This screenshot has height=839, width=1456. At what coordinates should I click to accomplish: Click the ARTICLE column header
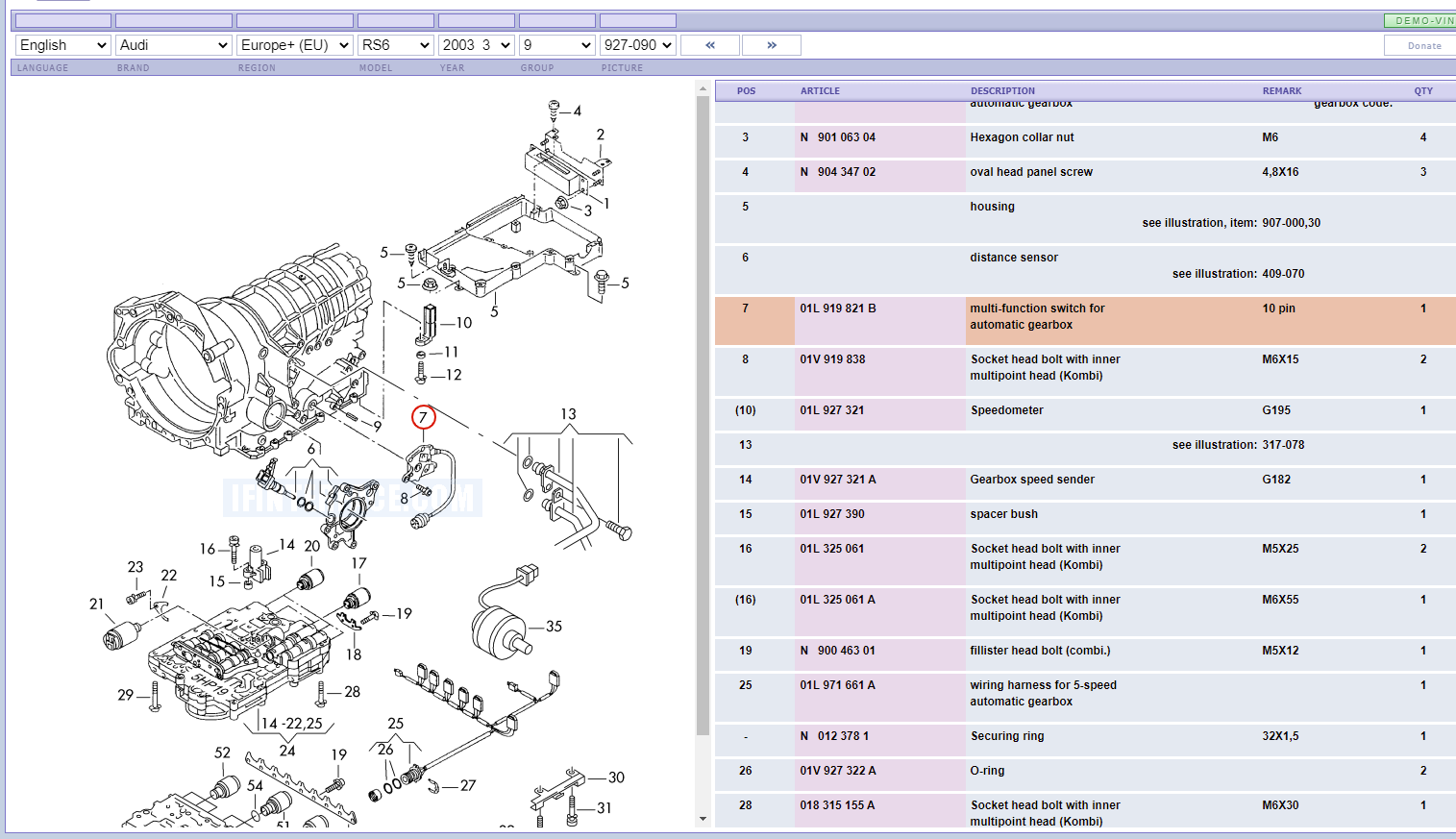pos(820,91)
